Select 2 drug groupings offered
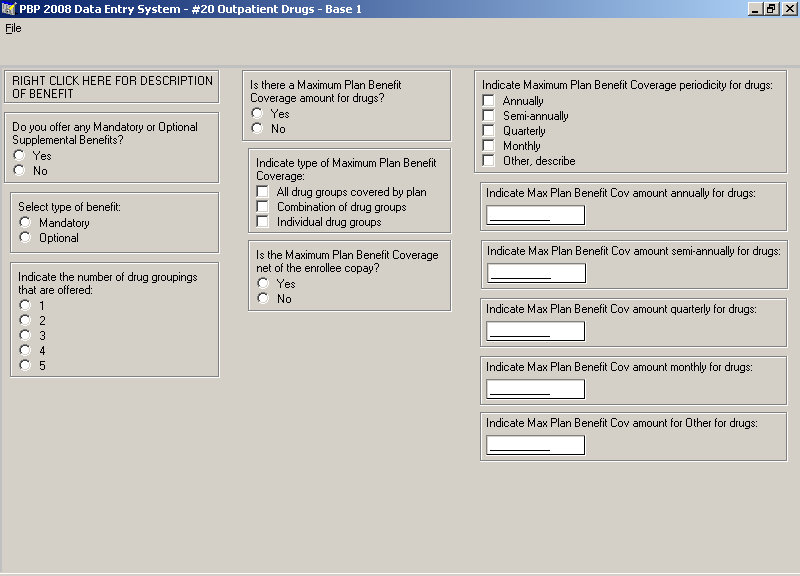 click(25, 320)
